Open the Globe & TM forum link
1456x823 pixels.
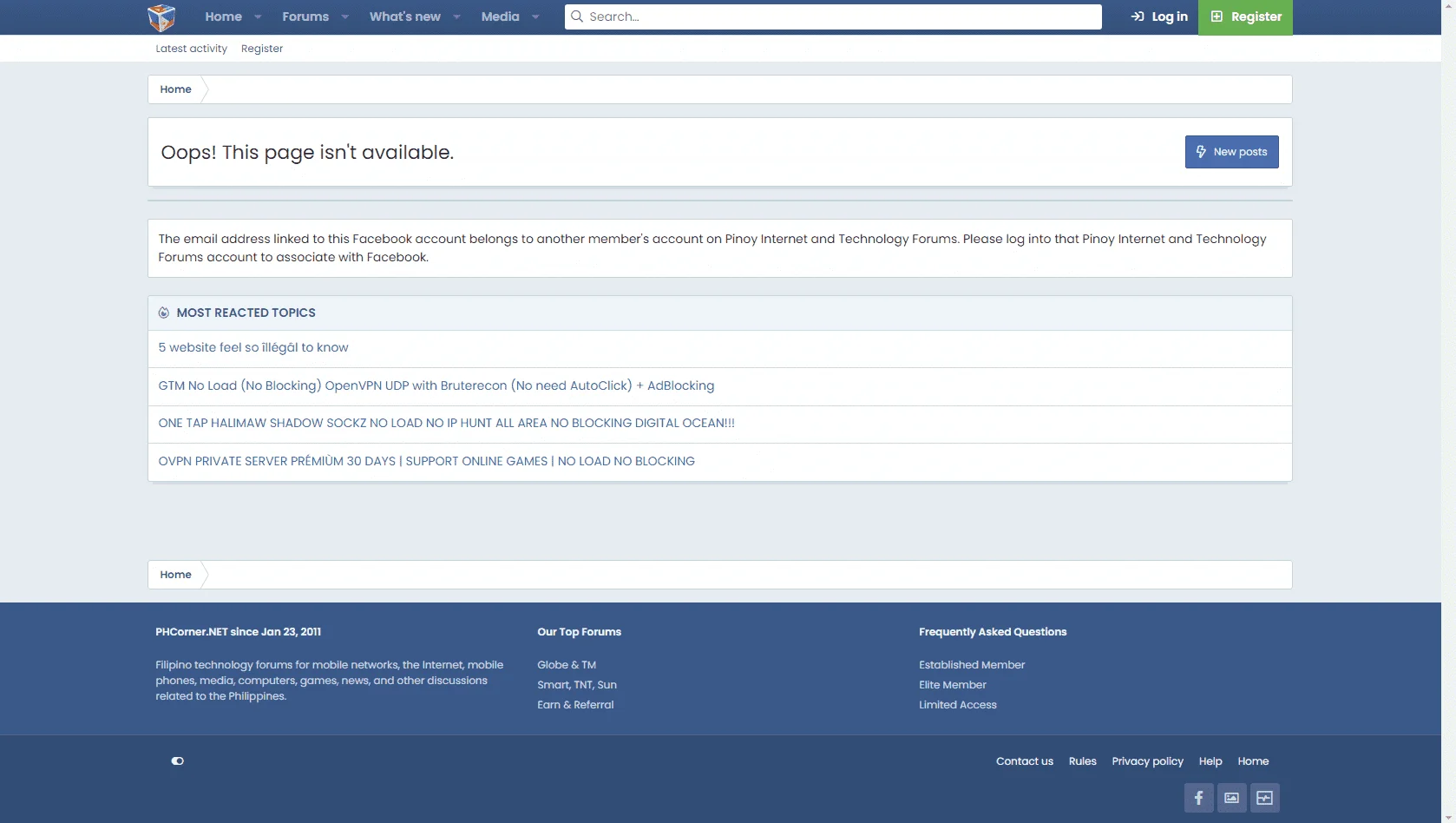click(567, 665)
